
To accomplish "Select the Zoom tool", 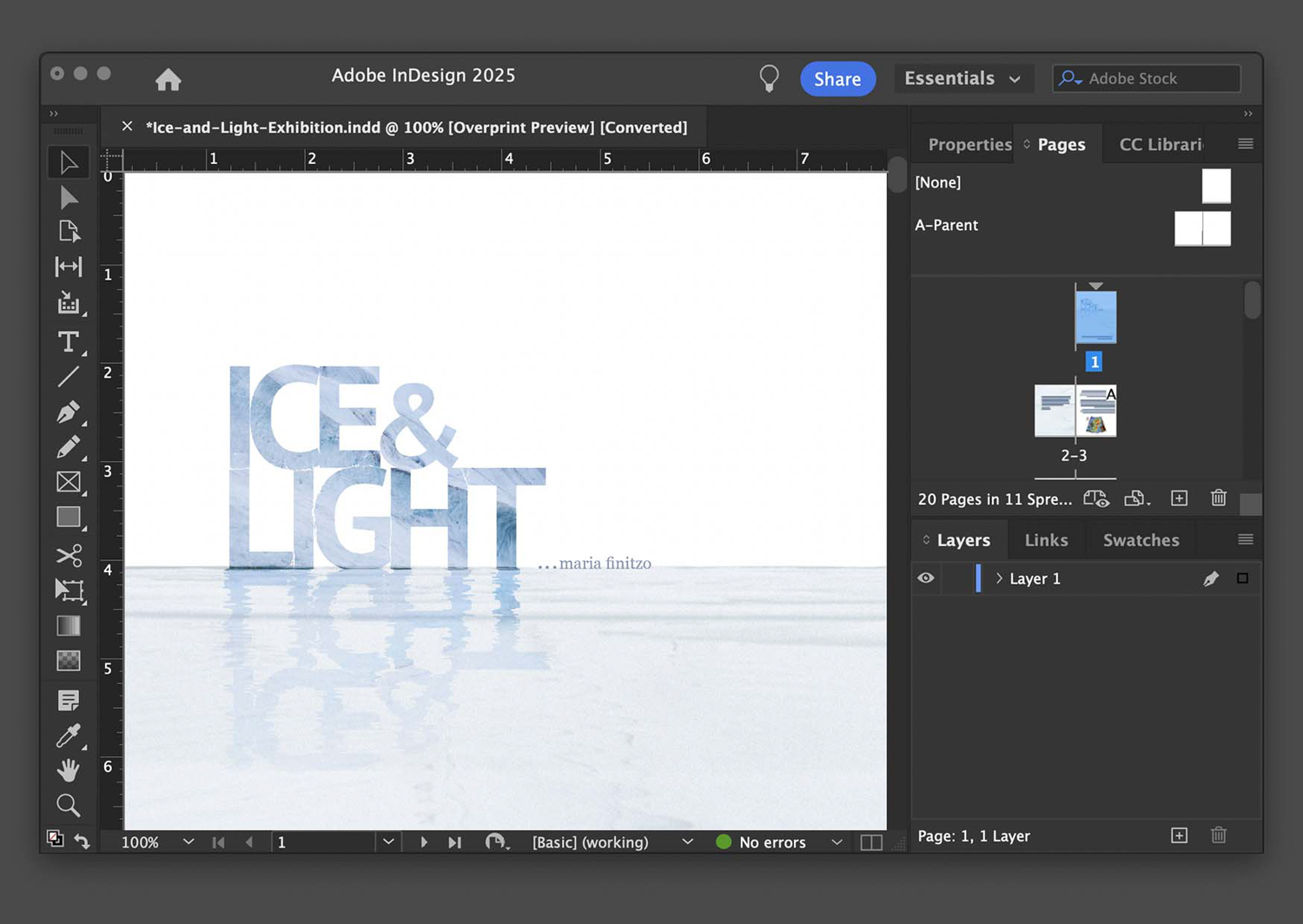I will tap(68, 805).
